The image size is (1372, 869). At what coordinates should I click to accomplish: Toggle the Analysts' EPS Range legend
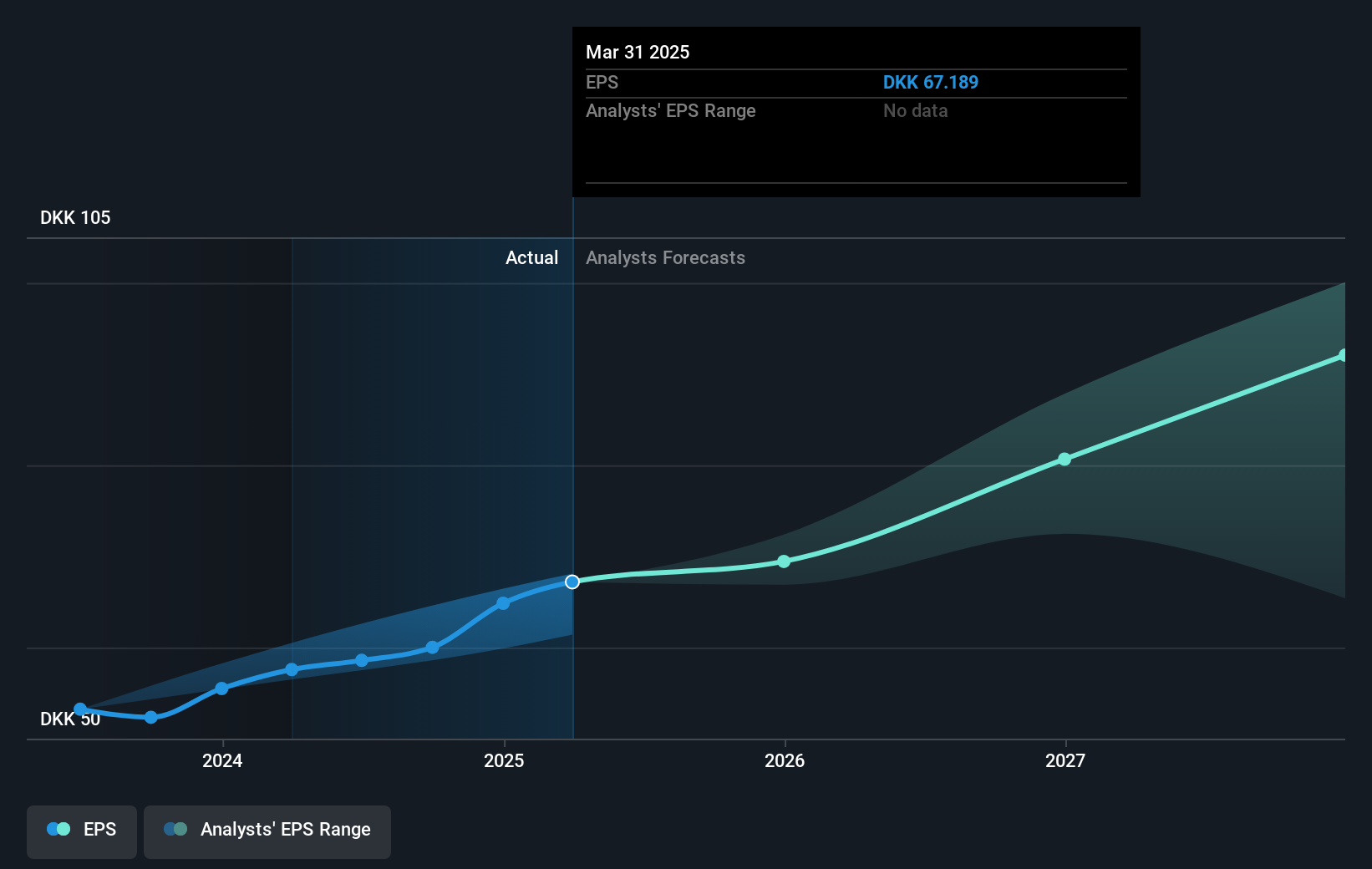click(x=267, y=831)
